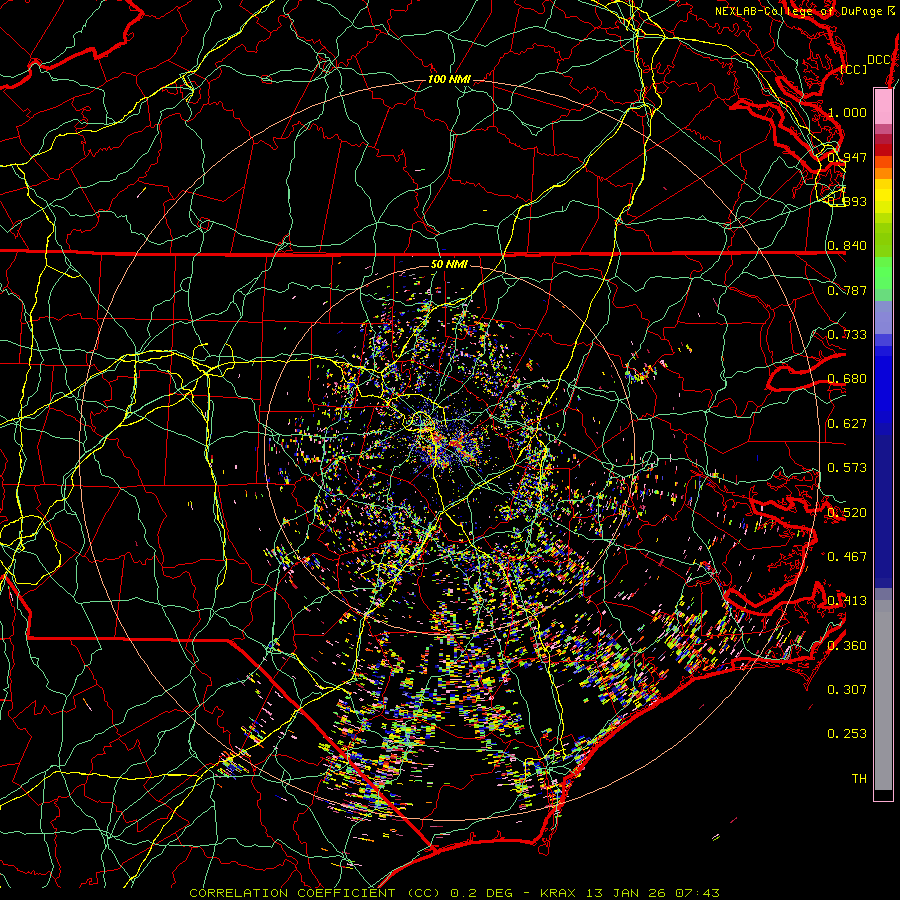
Task: Select the 0.787 scale value
Action: pos(847,290)
